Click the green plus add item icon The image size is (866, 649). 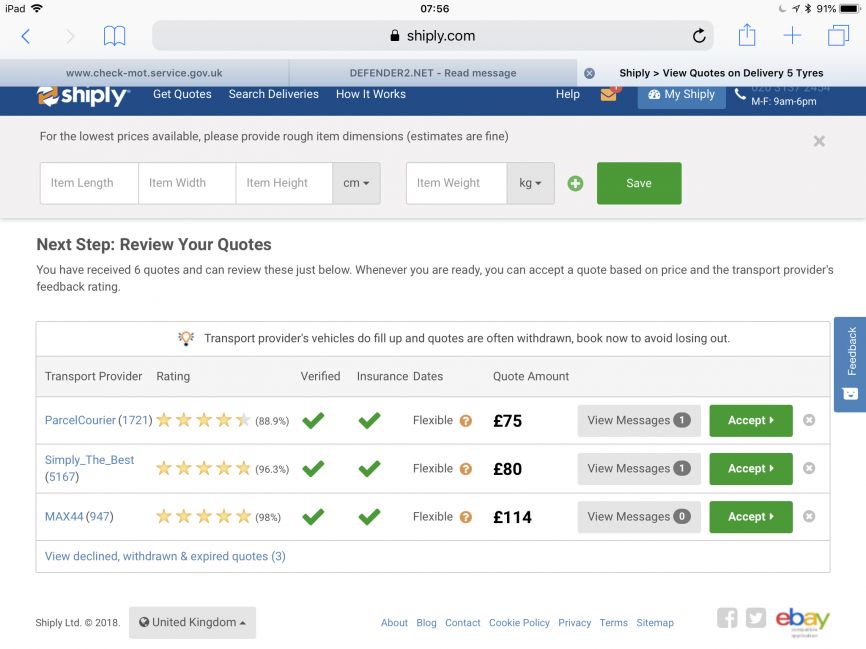coord(575,183)
